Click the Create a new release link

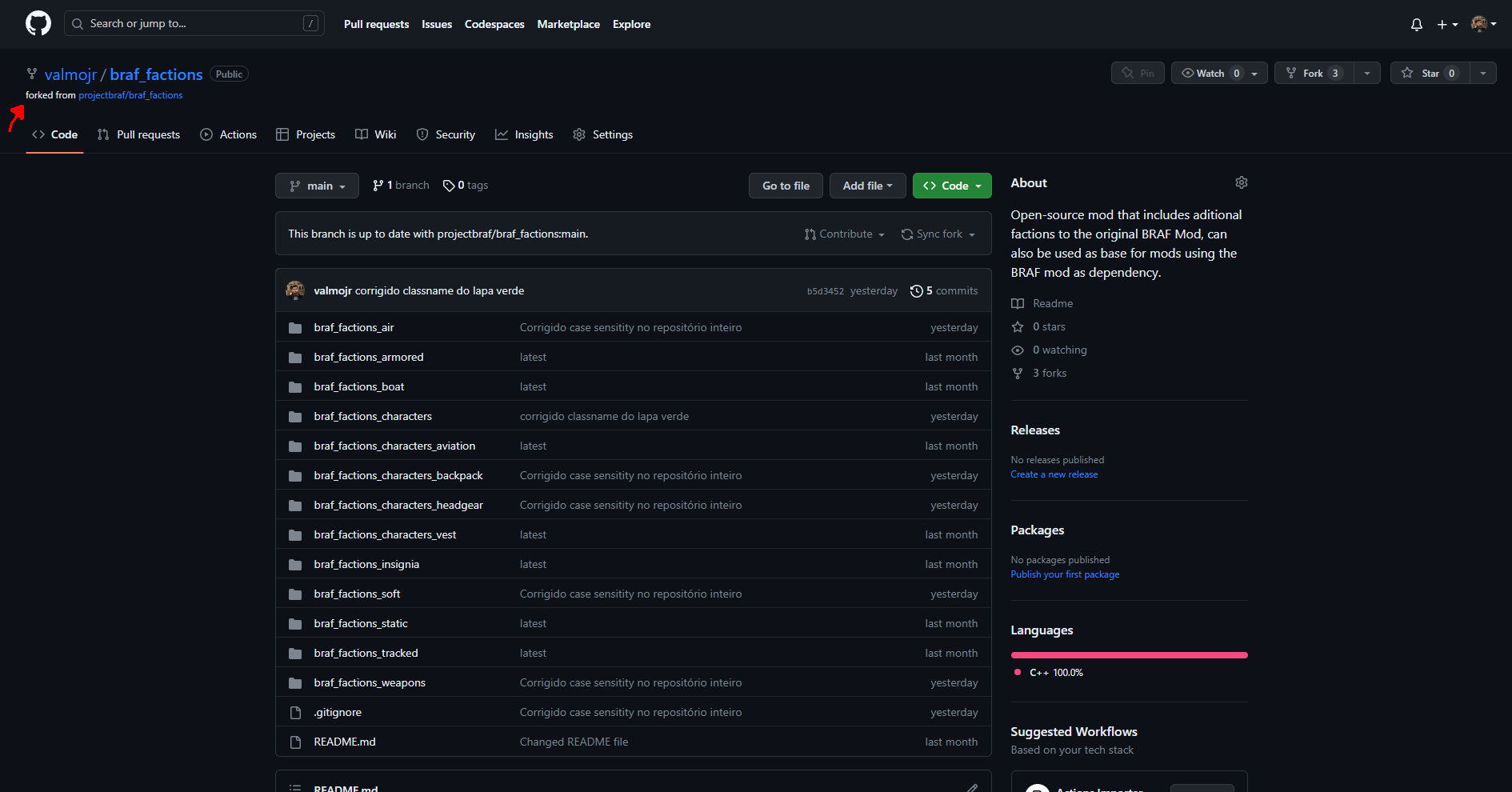click(x=1054, y=474)
